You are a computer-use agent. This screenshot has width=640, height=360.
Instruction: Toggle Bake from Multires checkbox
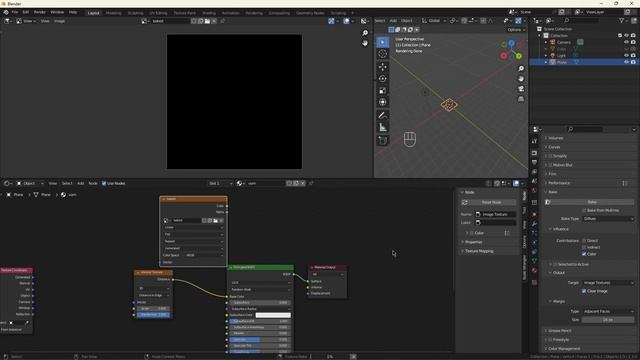pyautogui.click(x=584, y=210)
